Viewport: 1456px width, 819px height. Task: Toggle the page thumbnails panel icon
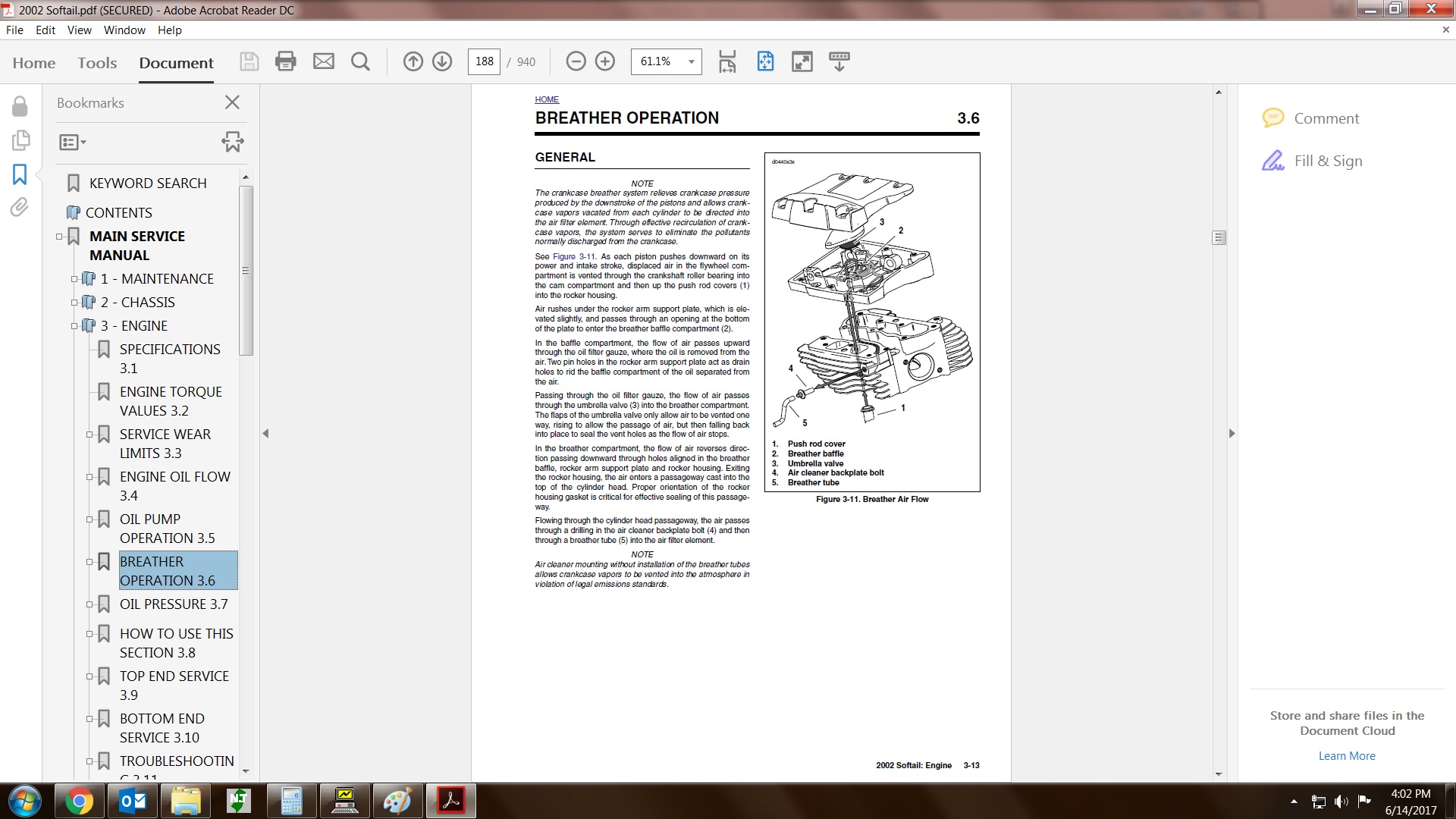point(20,140)
